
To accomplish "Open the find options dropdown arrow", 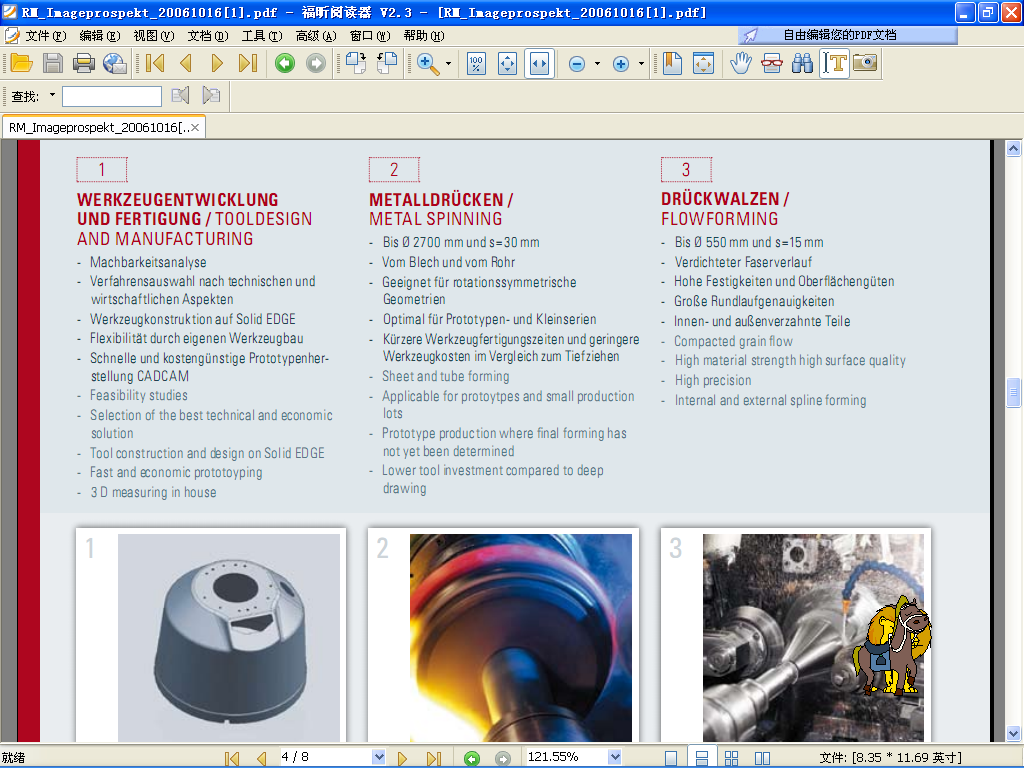I will click(x=52, y=95).
